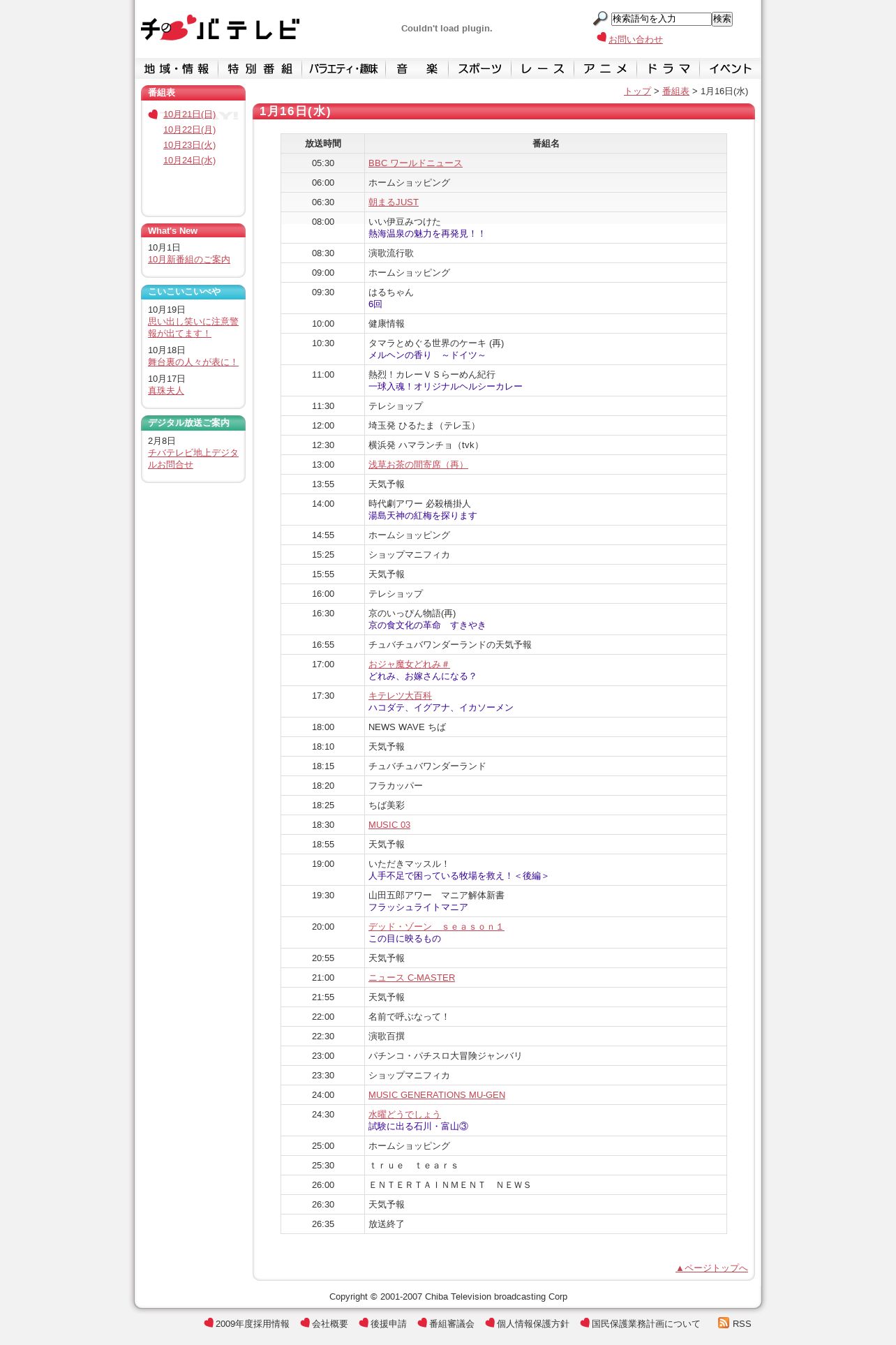
Task: Open the 音楽 menu
Action: tap(417, 68)
